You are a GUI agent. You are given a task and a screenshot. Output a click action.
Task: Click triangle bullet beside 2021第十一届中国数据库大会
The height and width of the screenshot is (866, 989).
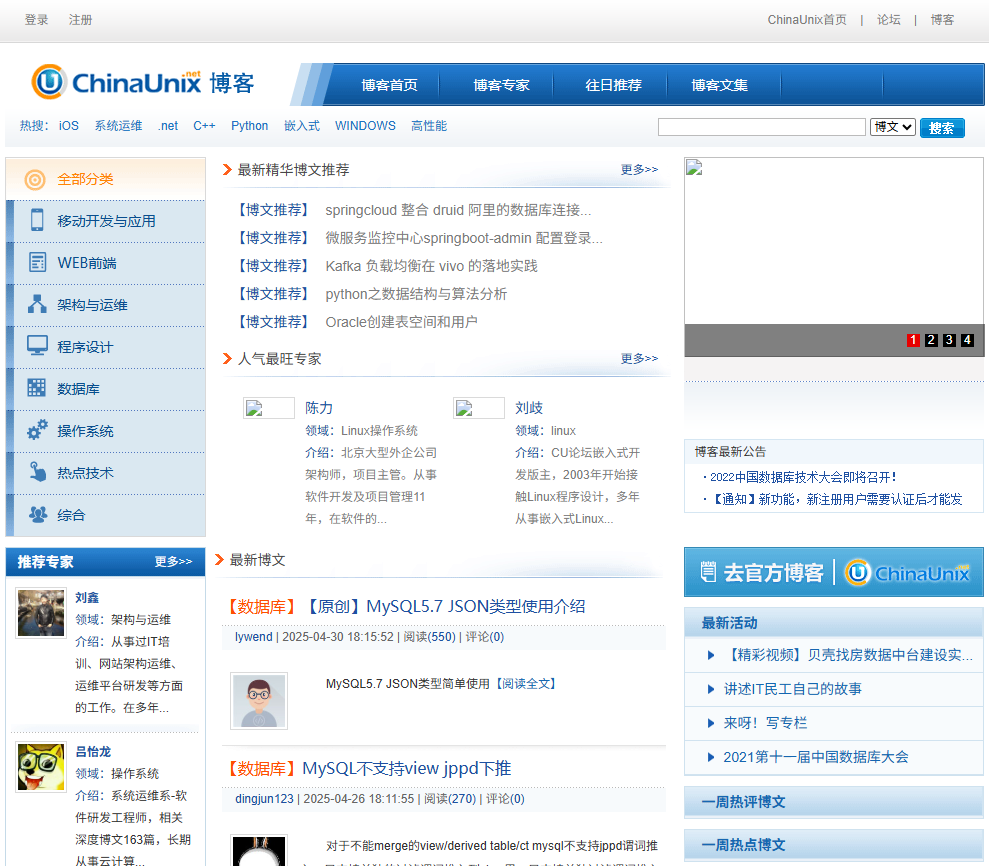(x=711, y=758)
